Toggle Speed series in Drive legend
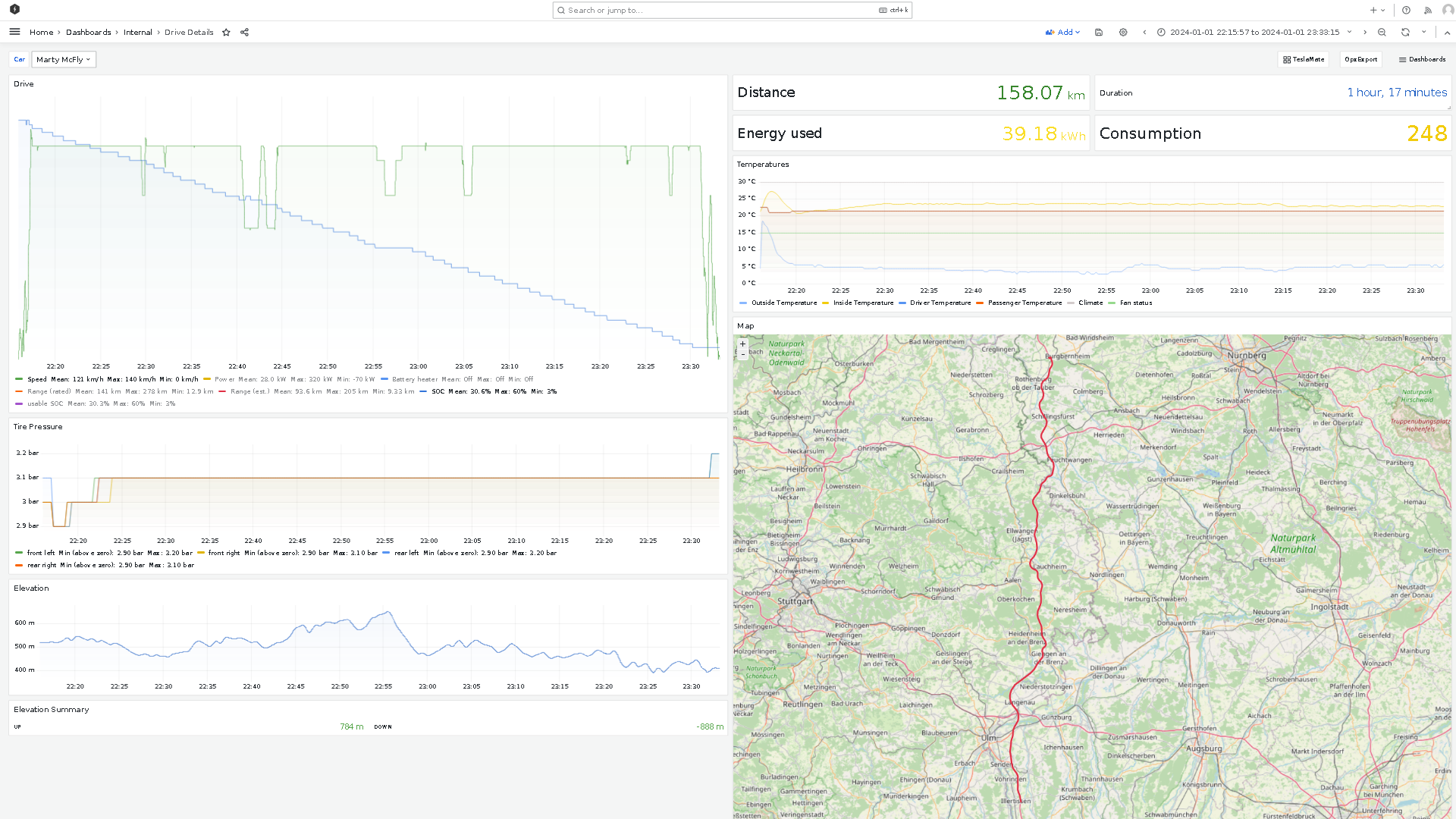Viewport: 1456px width, 819px height. coord(37,379)
